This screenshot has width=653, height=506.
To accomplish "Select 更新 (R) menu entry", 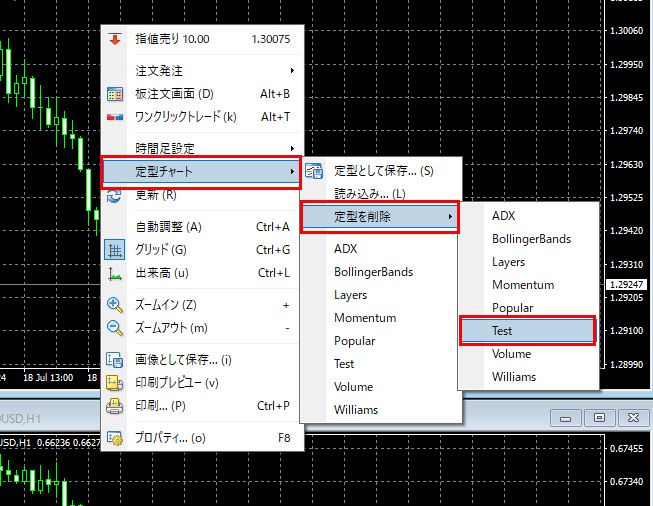I will (202, 195).
